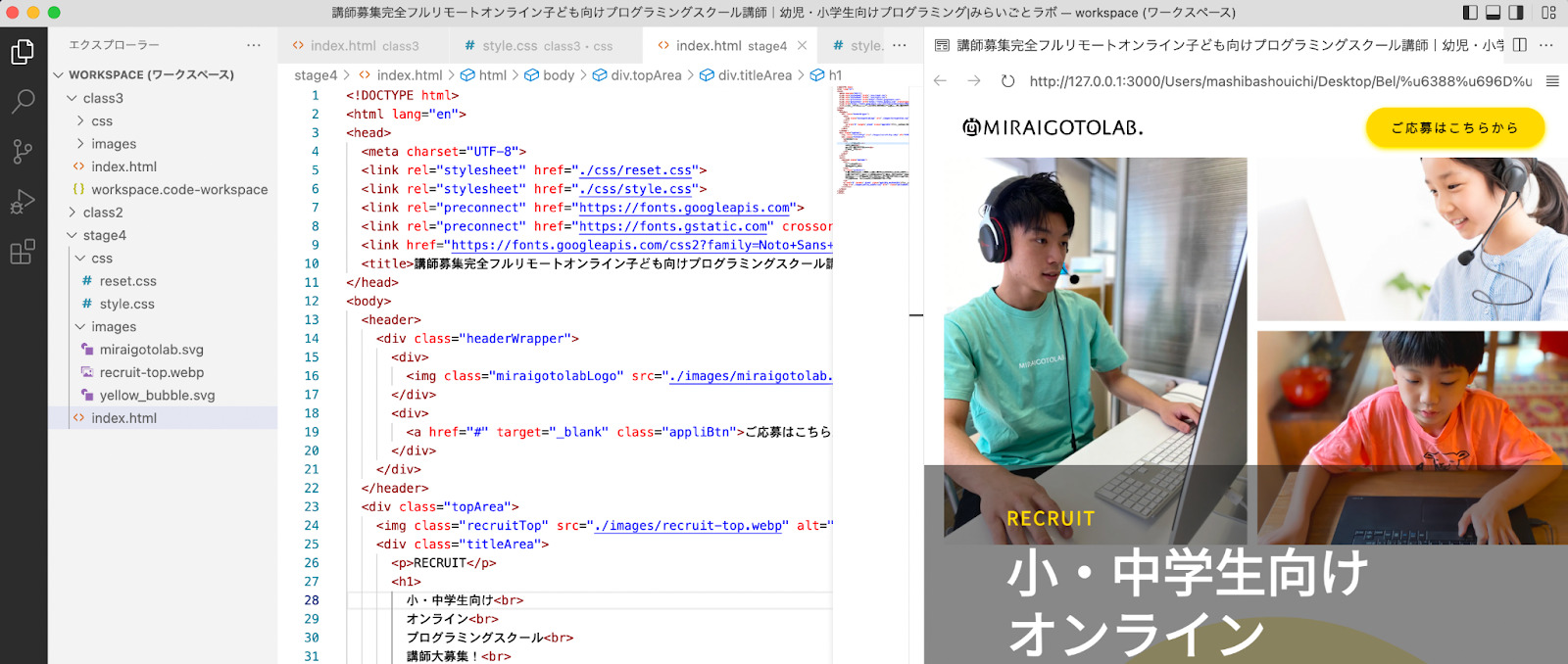Click the MIRAIGOTOLAB logo in preview

click(1053, 127)
